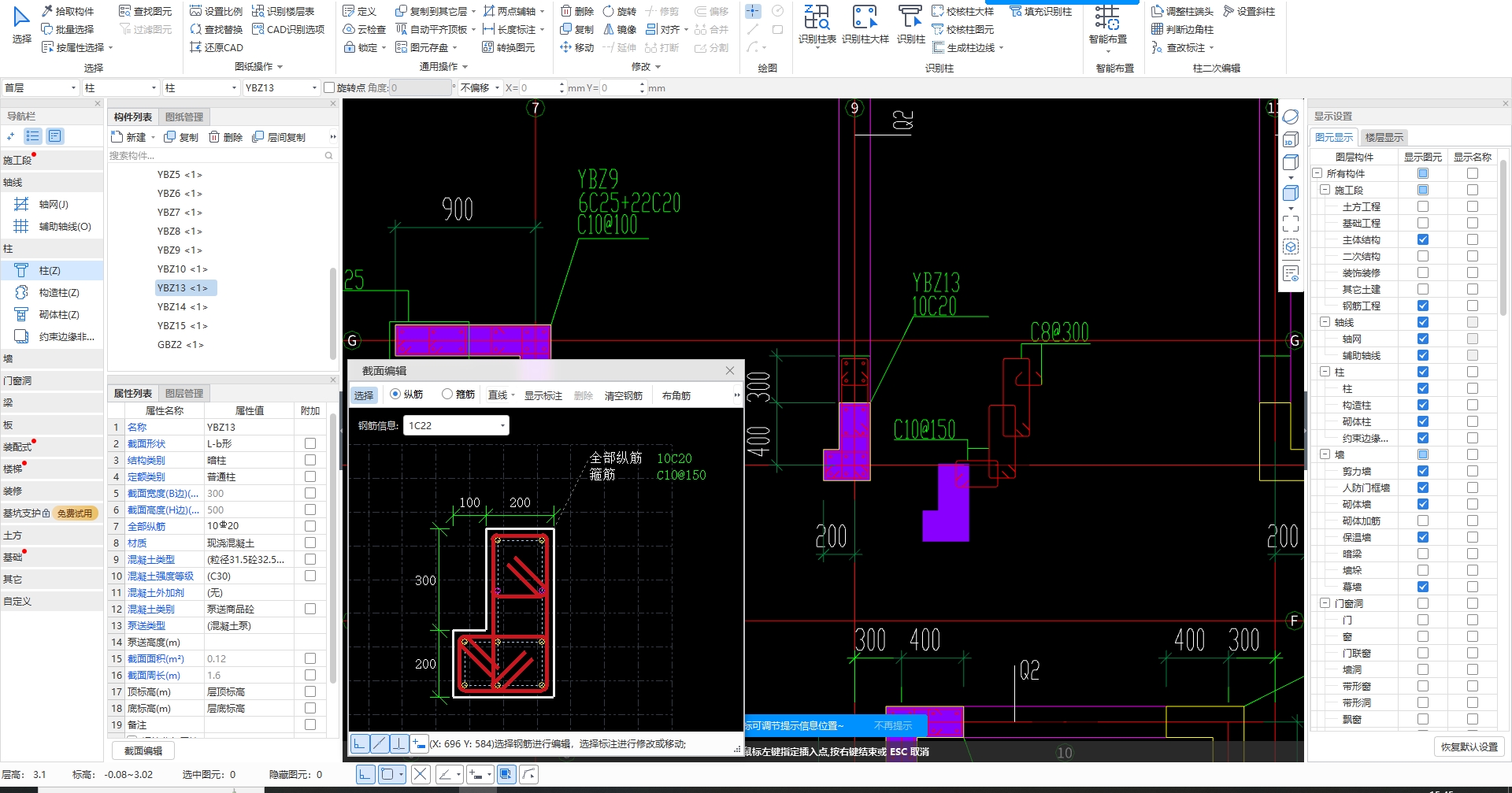Collapse 门窗洞 tree node in display settings
Image resolution: width=1512 pixels, height=793 pixels.
[x=1325, y=603]
